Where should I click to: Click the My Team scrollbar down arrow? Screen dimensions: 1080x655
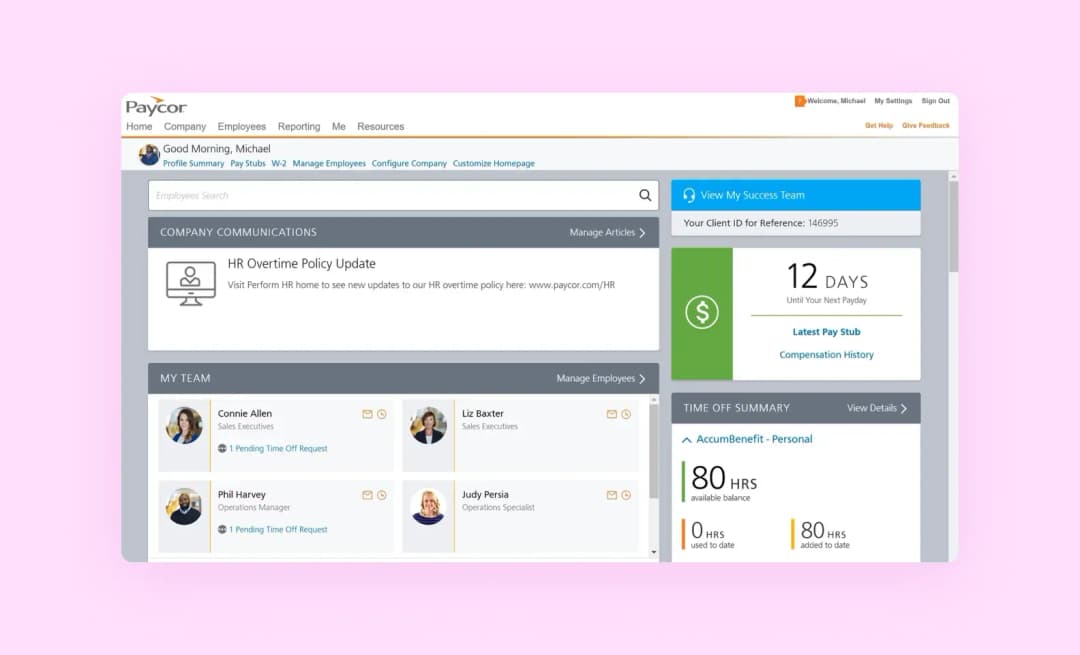(x=654, y=552)
